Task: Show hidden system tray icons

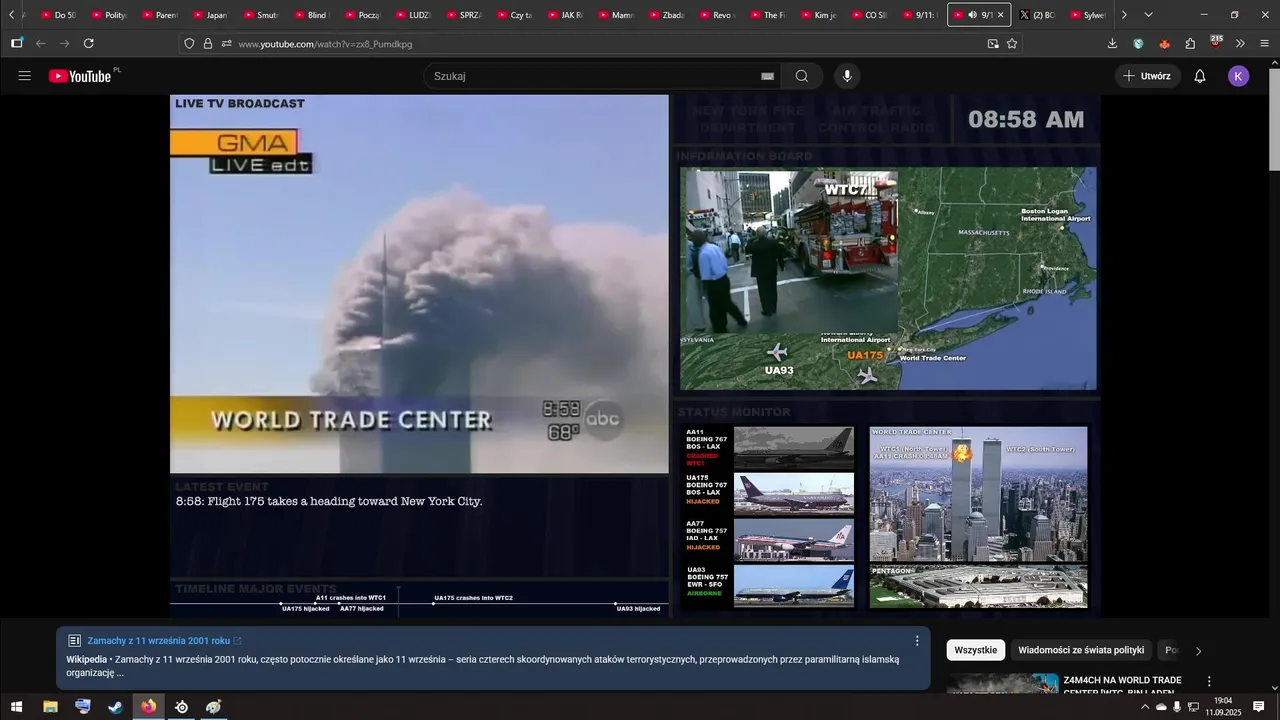Action: [x=1145, y=707]
